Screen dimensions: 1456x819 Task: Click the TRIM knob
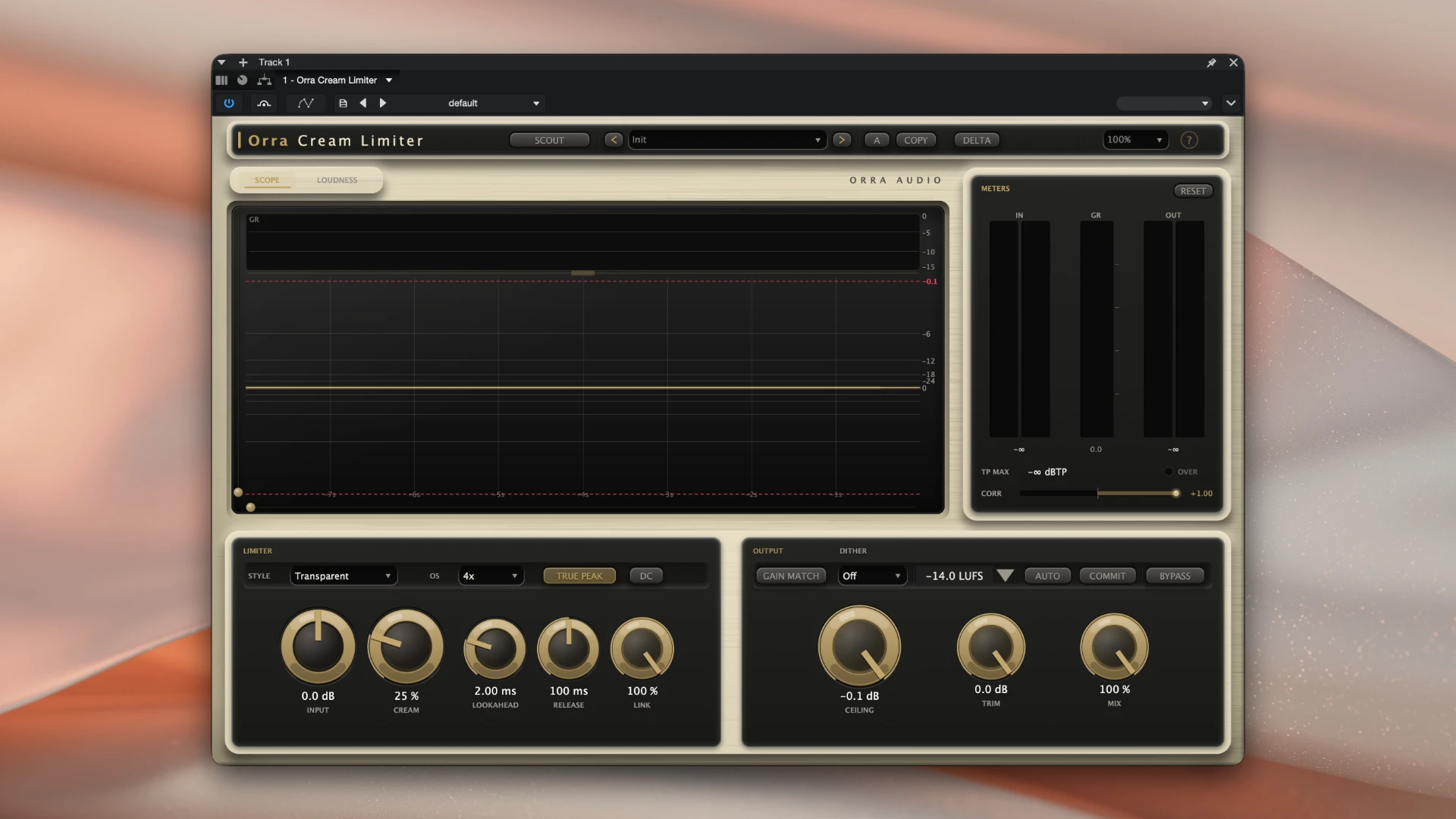(991, 648)
